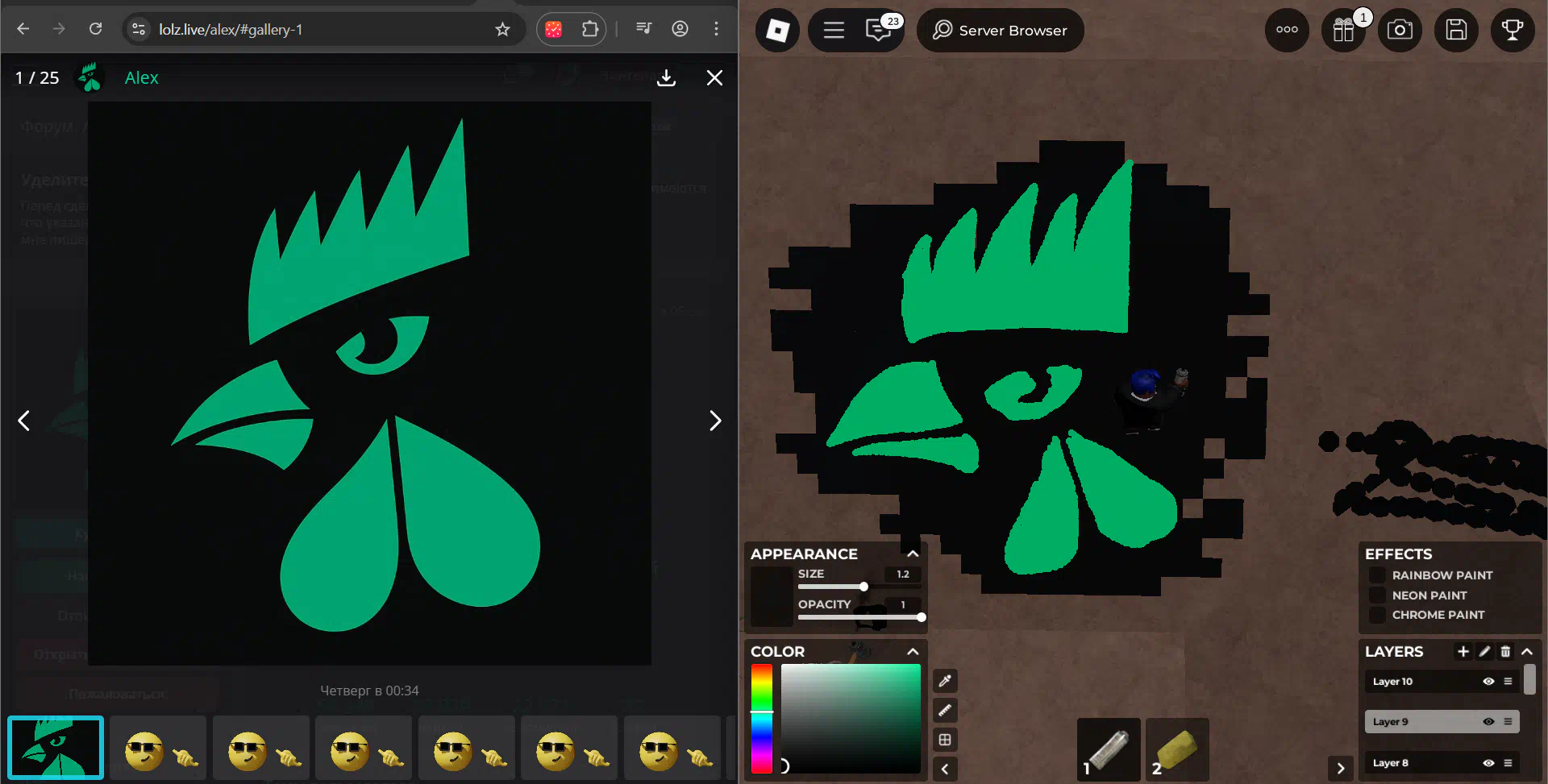
Task: Collapse the Layers panel
Action: 1527,651
